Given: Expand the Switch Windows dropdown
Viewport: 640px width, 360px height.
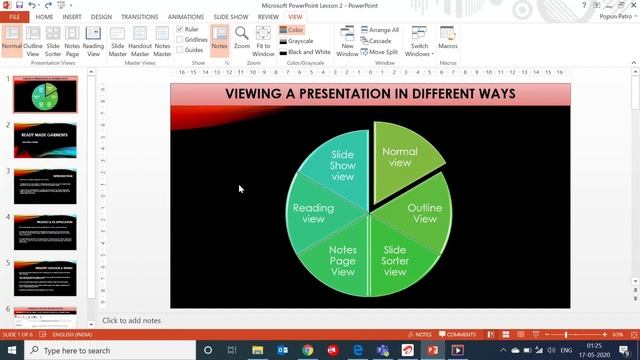Looking at the screenshot, I should [419, 41].
